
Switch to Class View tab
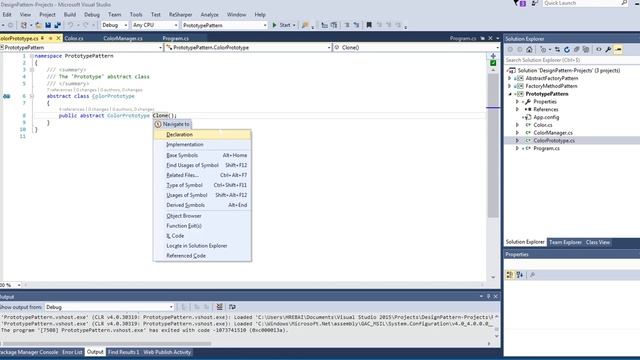pyautogui.click(x=598, y=242)
